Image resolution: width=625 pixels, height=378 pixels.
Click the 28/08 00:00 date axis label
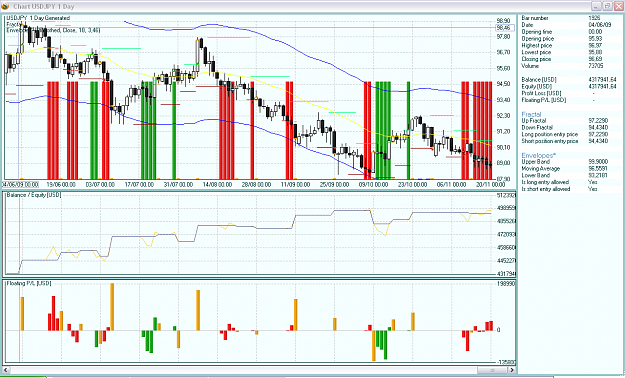coord(256,185)
